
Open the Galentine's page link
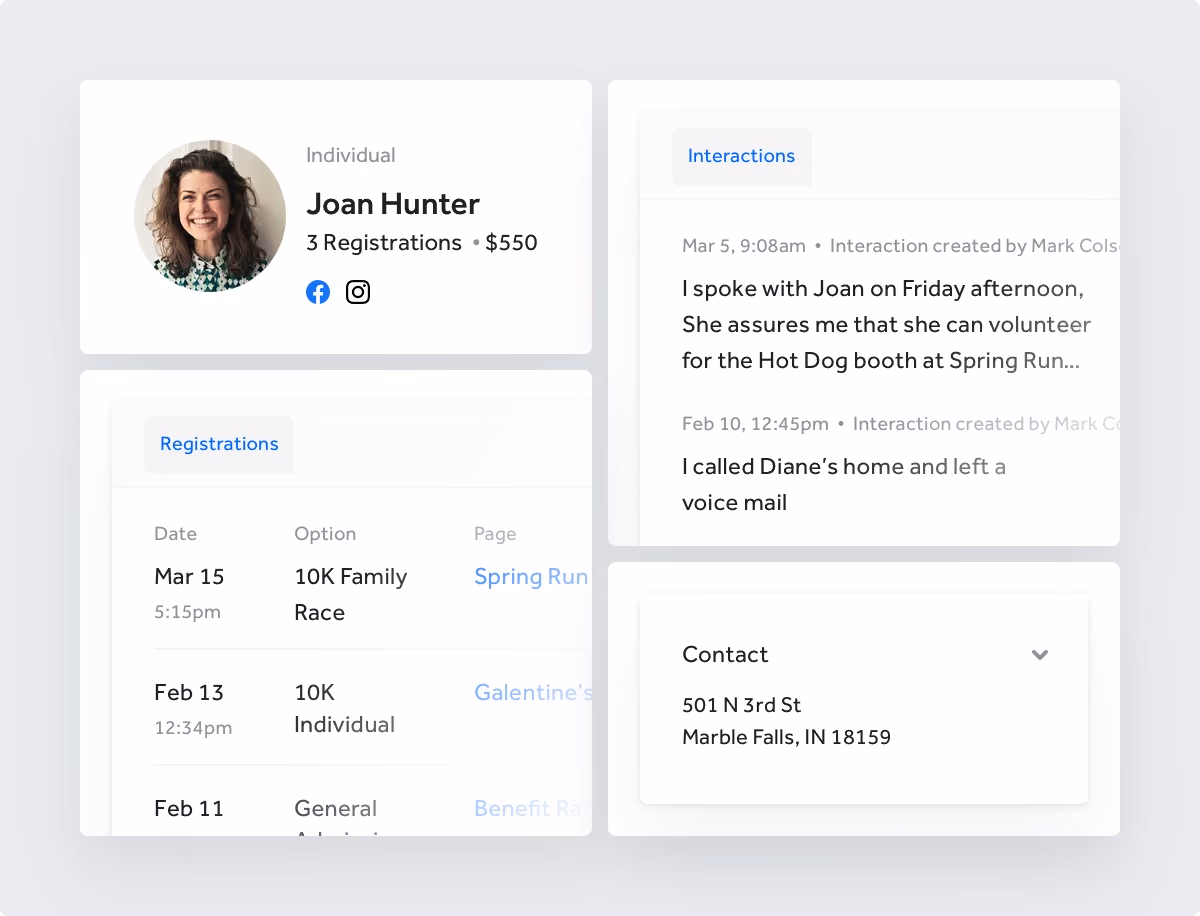tap(533, 692)
